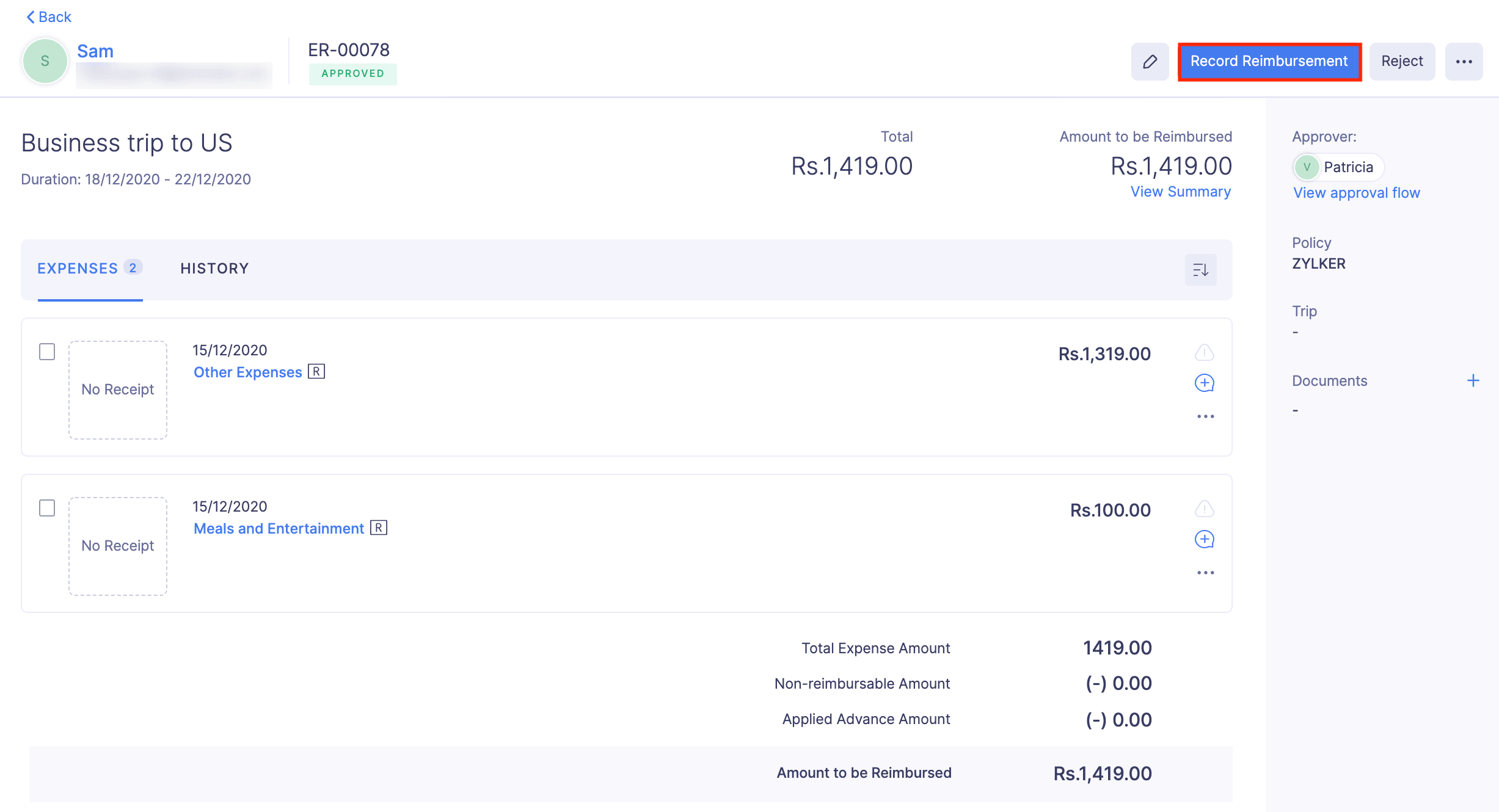This screenshot has width=1499, height=812.
Task: Reject the expense report ER-00078
Action: coord(1402,61)
